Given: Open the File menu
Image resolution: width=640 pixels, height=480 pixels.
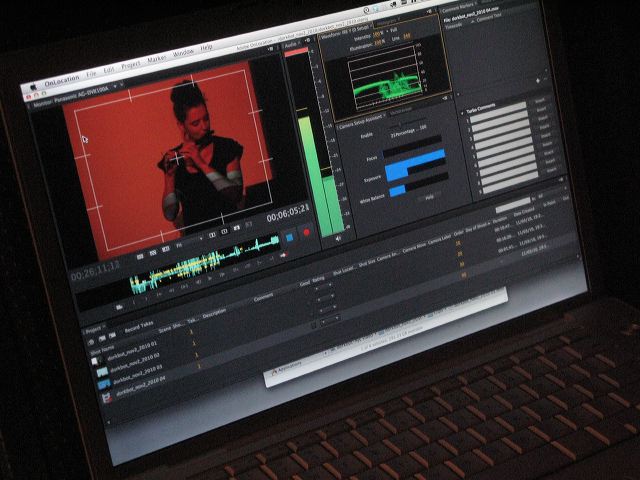Looking at the screenshot, I should click(x=91, y=75).
